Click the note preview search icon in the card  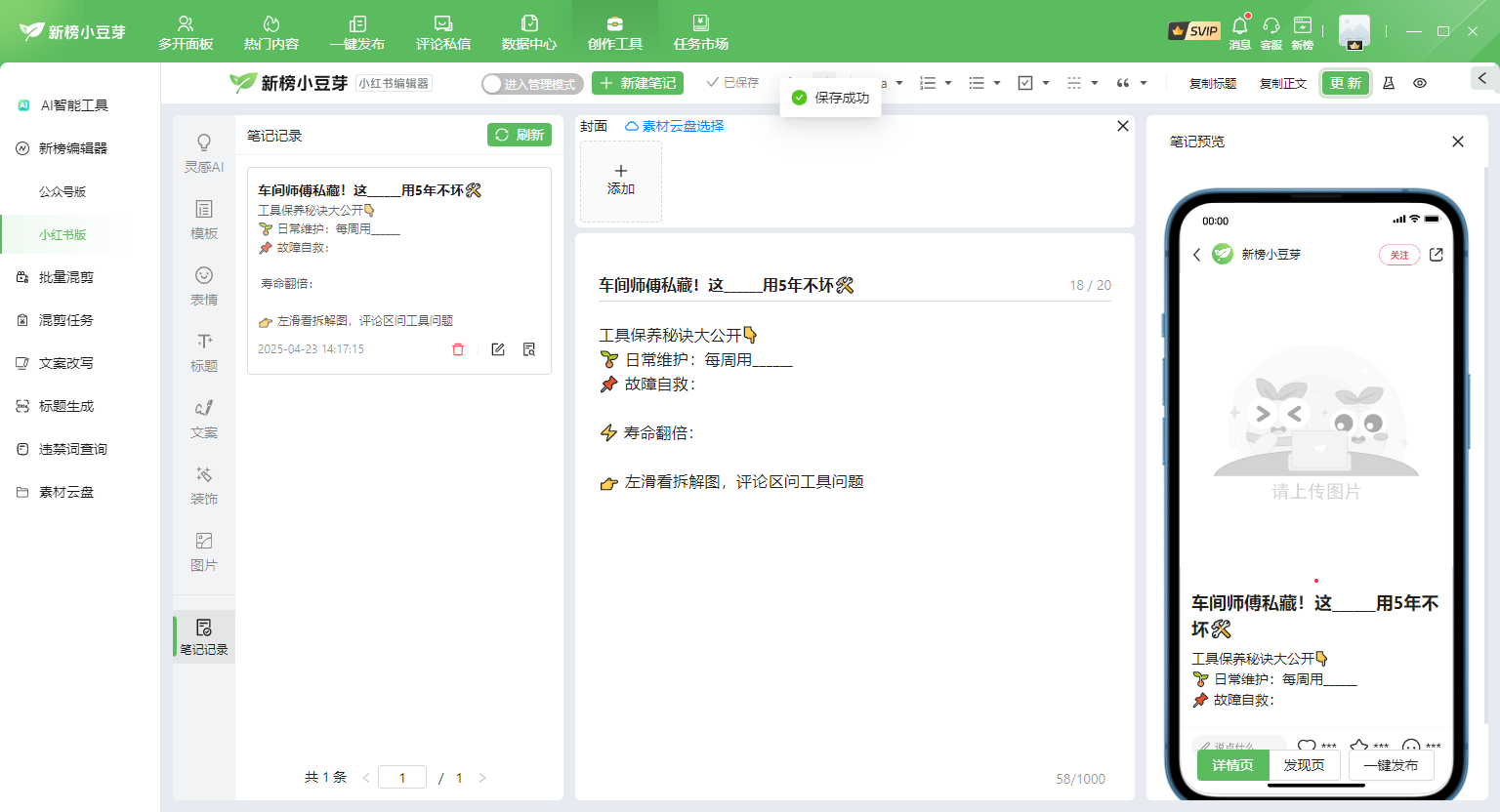(x=529, y=349)
